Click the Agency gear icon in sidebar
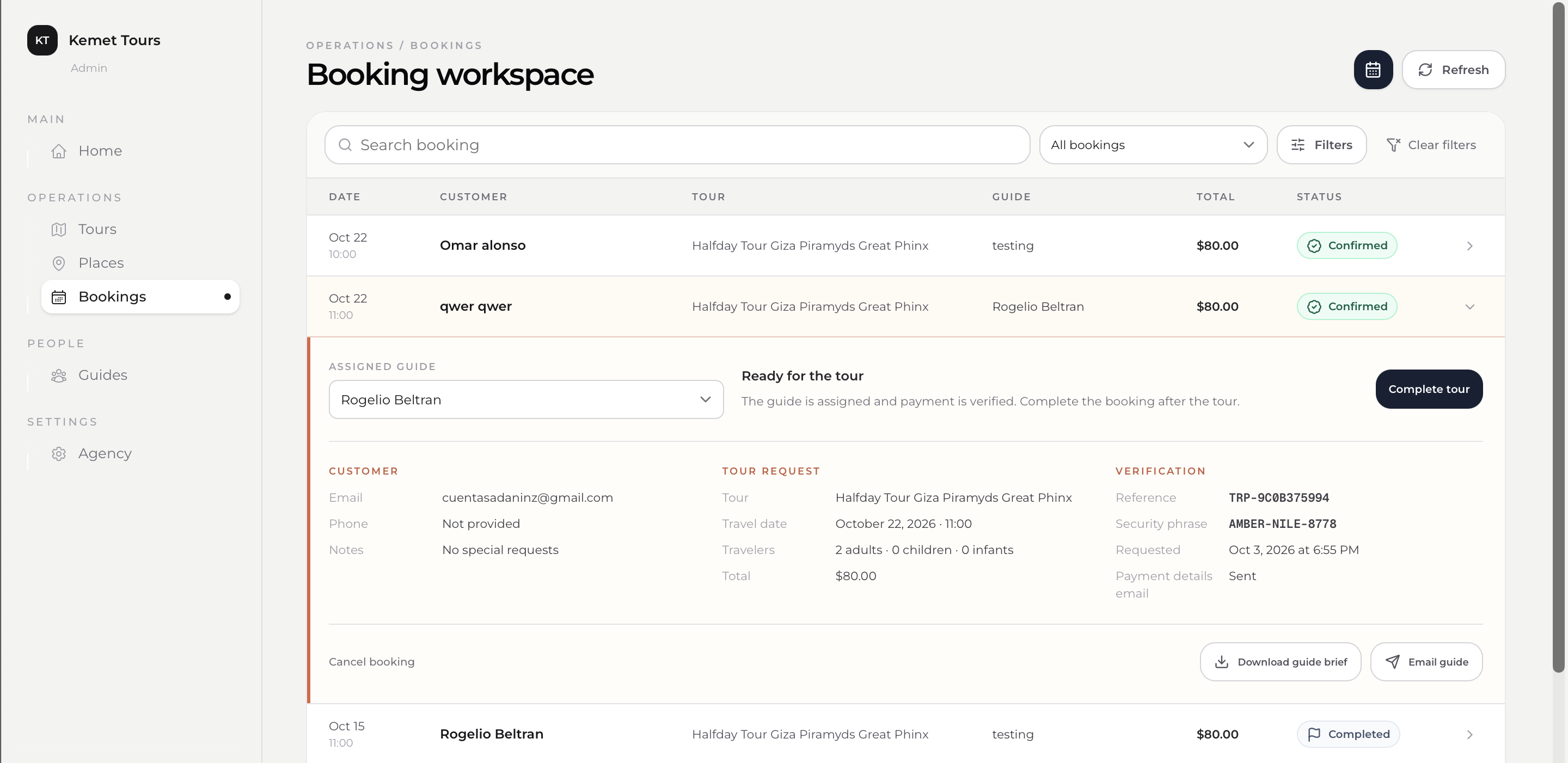 (58, 454)
